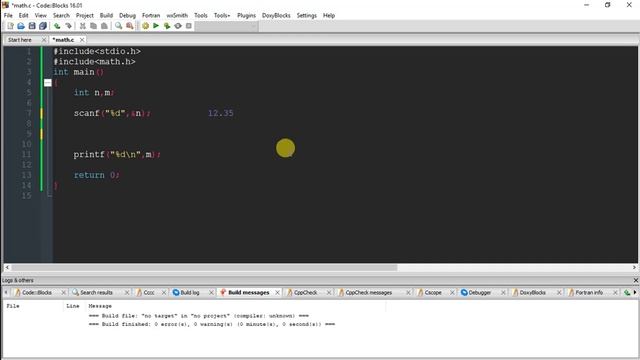Collapse the main function fold marker
640x360 pixels.
tap(48, 83)
